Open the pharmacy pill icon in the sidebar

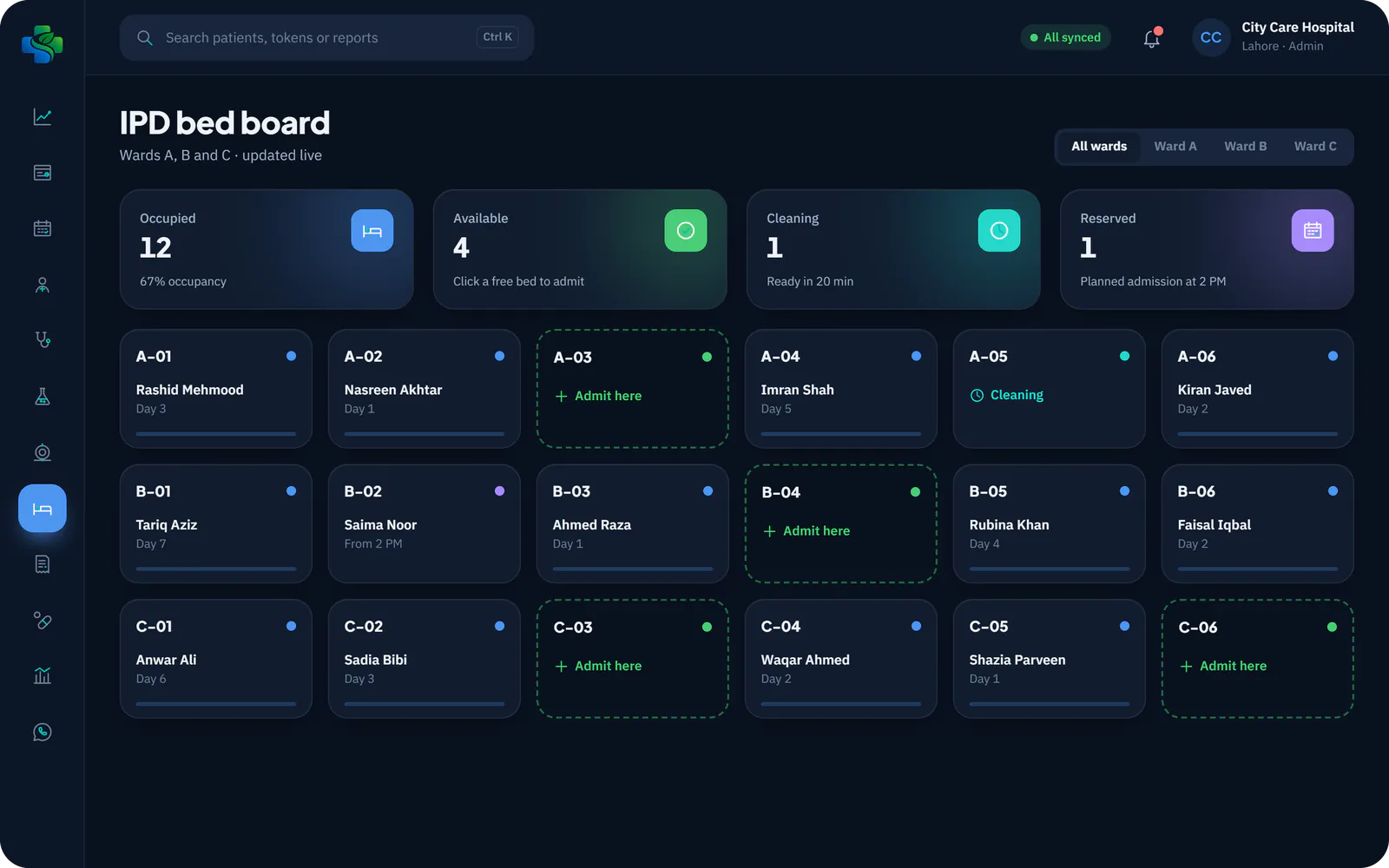point(43,620)
